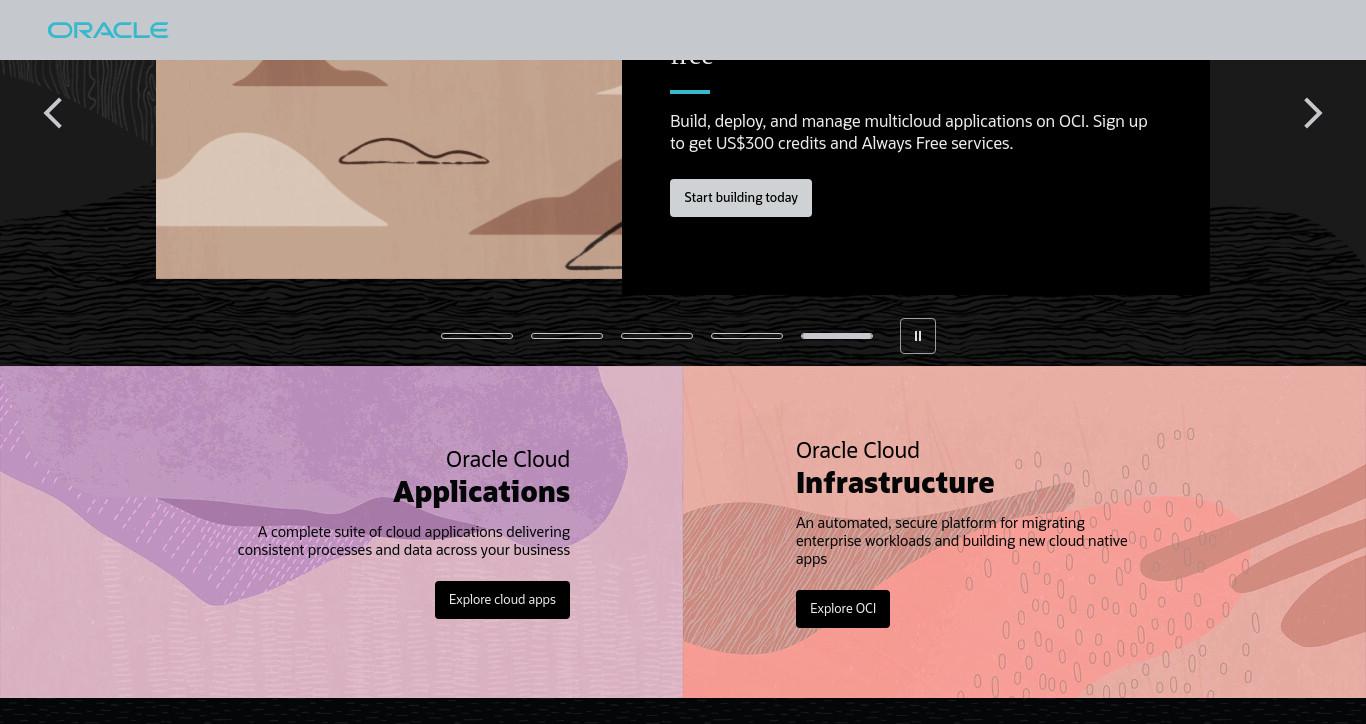
Task: Go to the previous carousel slide arrow
Action: pyautogui.click(x=53, y=113)
